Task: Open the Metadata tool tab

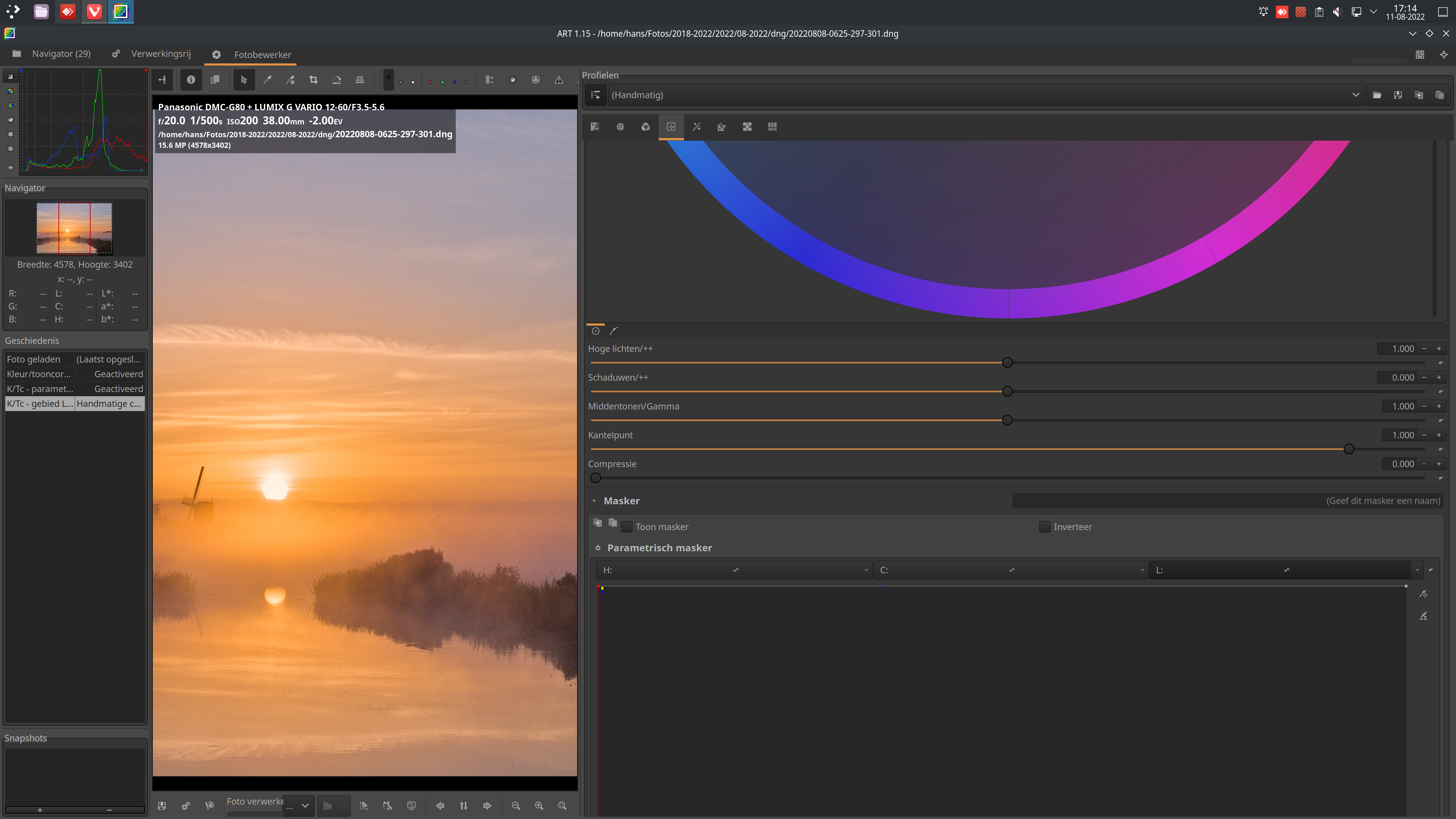Action: point(772,127)
